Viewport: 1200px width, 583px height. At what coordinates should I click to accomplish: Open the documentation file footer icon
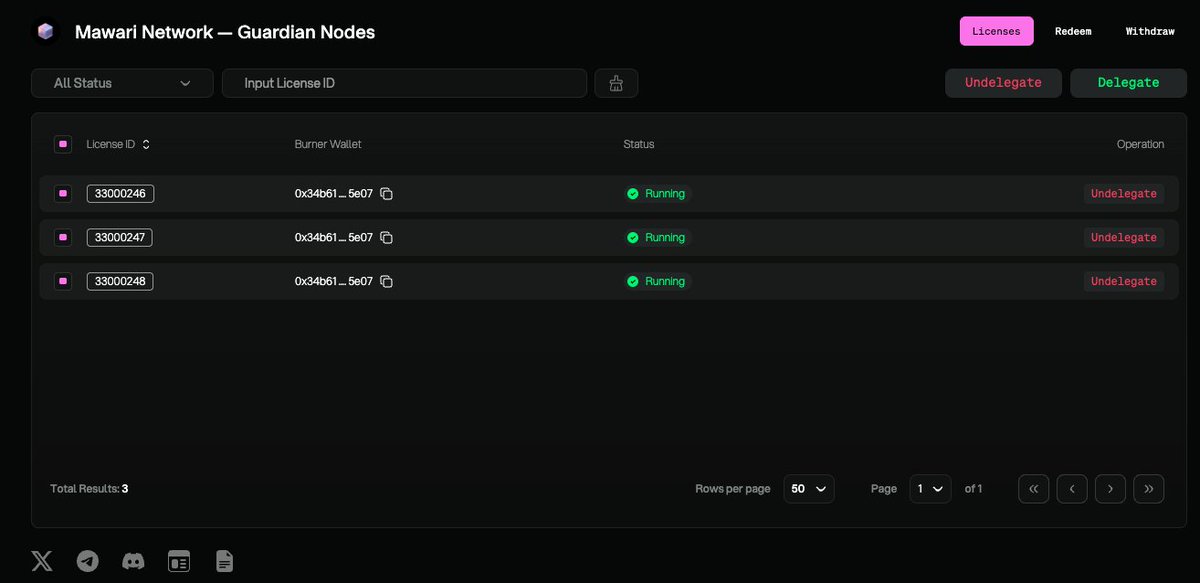point(225,561)
